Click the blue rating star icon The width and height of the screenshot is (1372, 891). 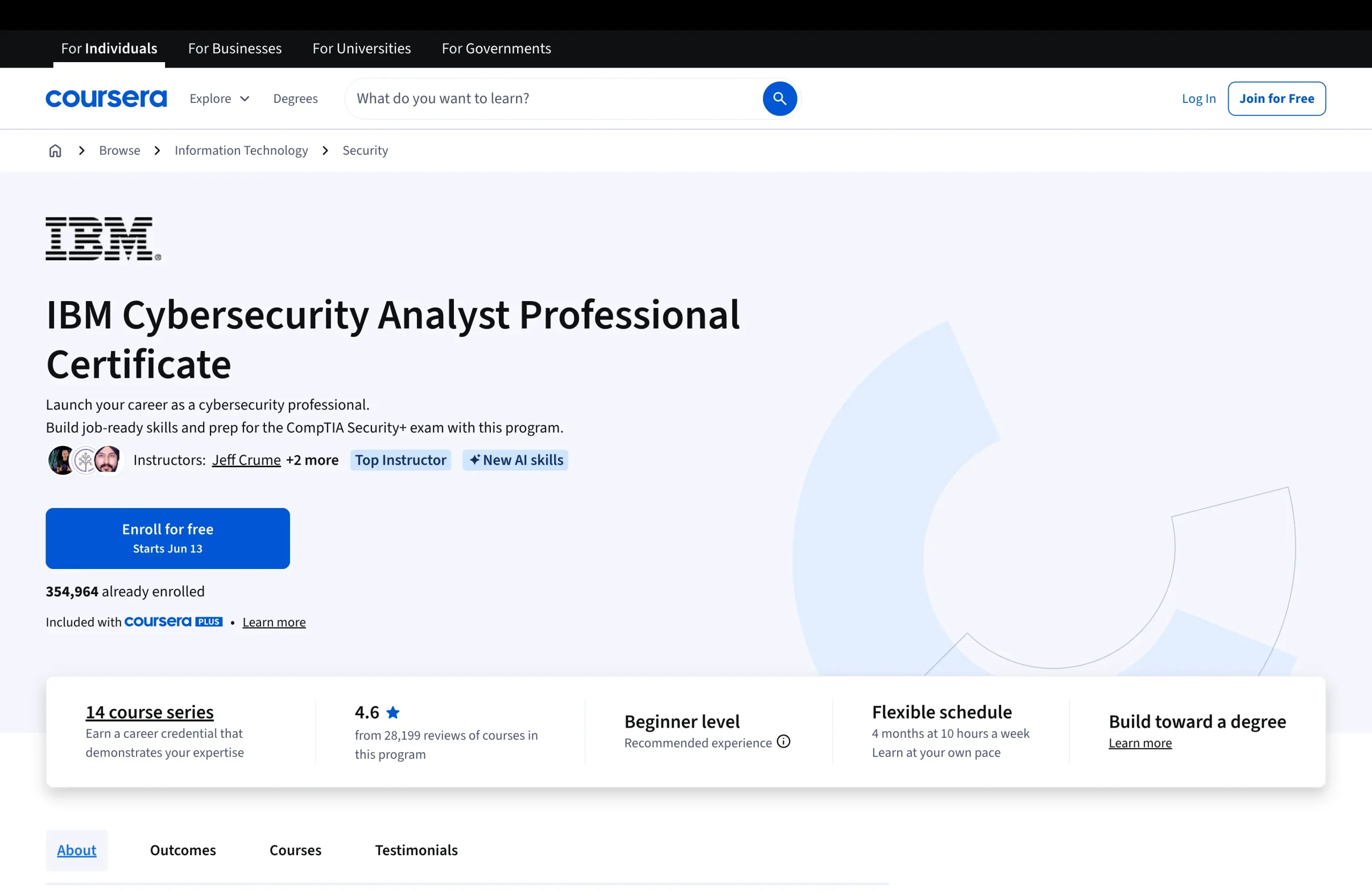[393, 713]
